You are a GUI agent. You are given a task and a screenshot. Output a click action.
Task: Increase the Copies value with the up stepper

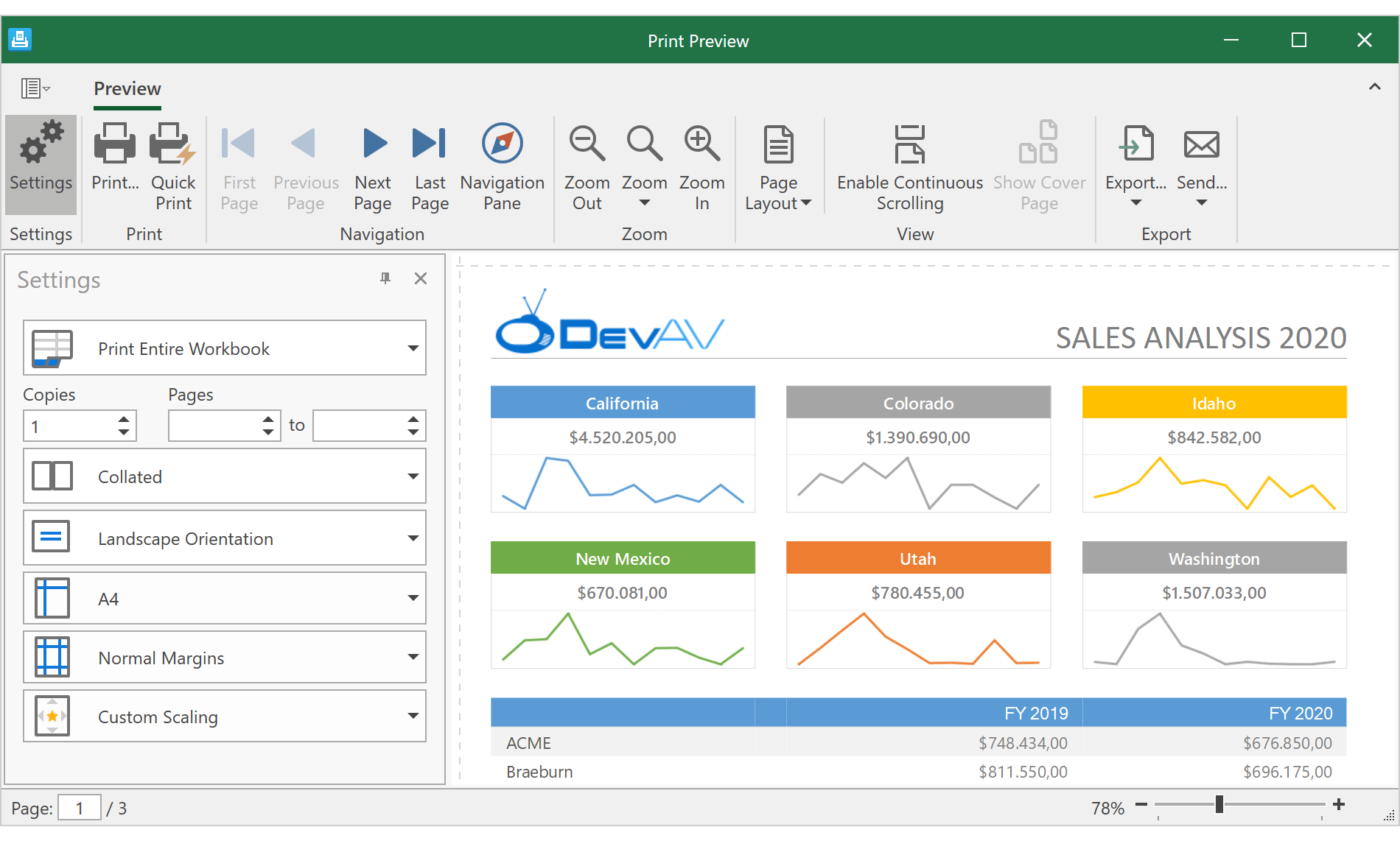[122, 420]
